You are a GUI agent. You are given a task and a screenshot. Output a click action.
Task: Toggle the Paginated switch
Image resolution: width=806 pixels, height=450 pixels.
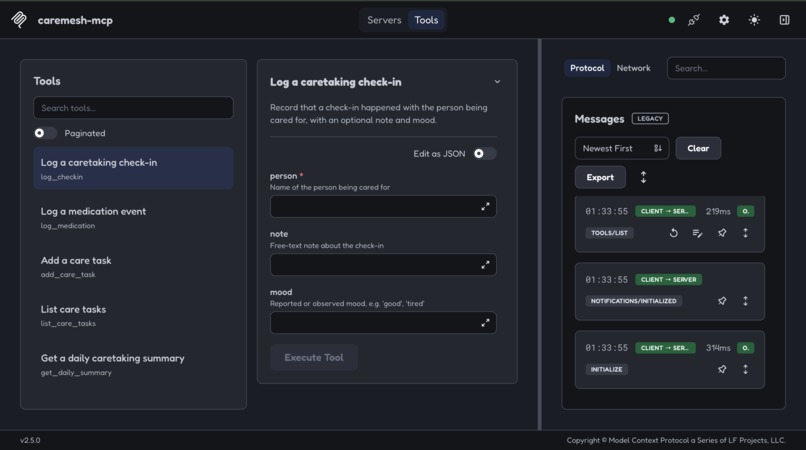click(45, 133)
